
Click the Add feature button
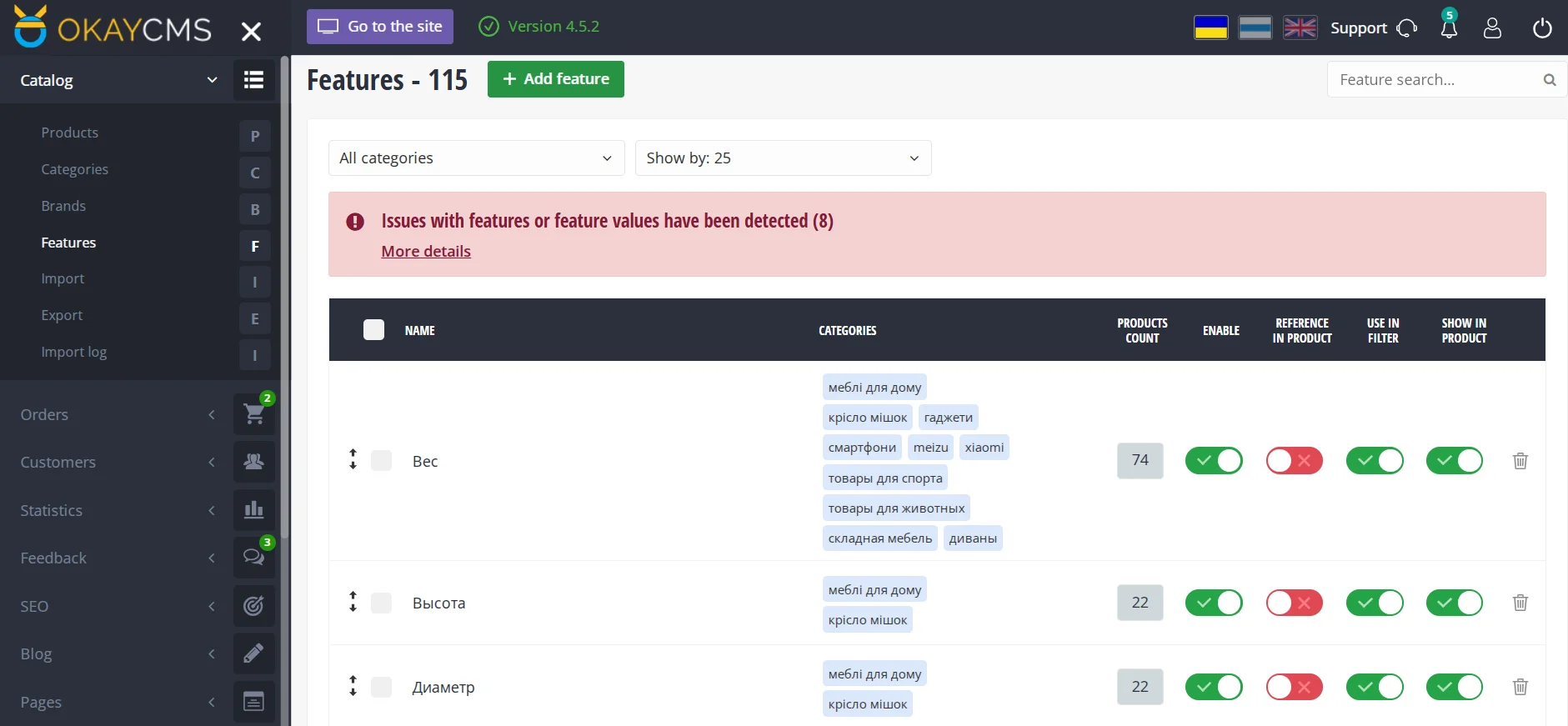555,79
